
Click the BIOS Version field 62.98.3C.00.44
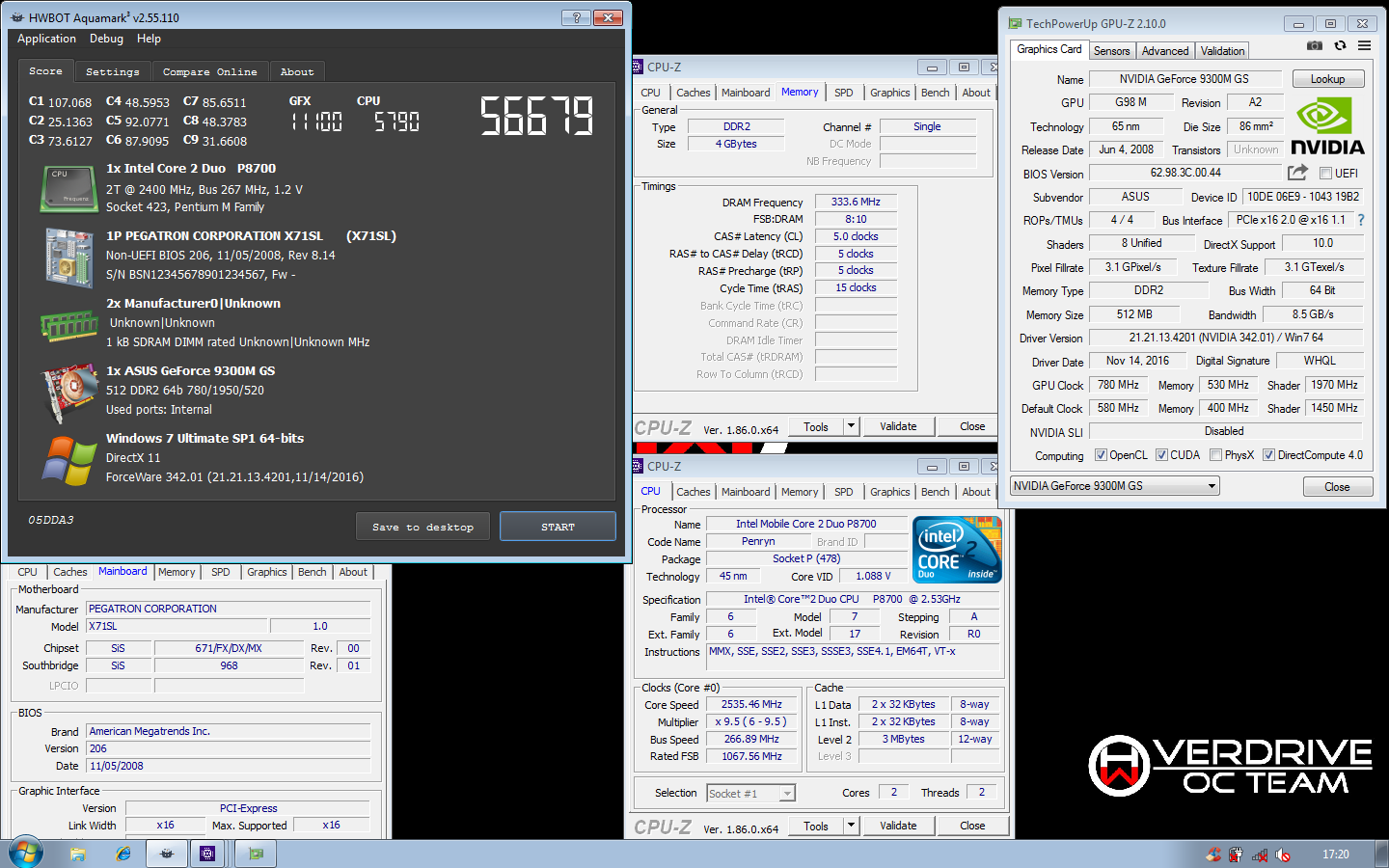click(x=1185, y=173)
